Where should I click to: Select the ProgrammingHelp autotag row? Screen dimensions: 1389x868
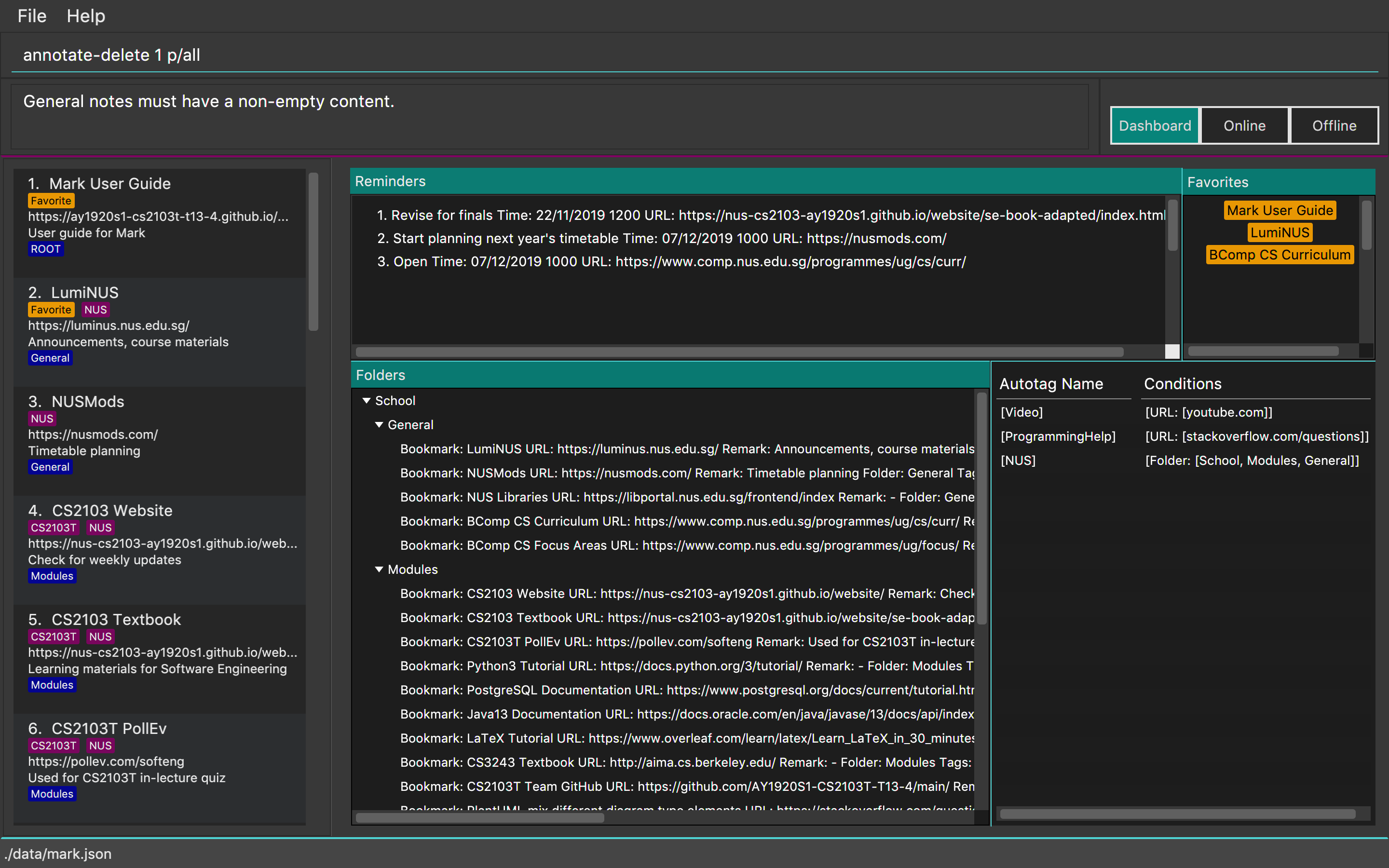click(x=1058, y=436)
